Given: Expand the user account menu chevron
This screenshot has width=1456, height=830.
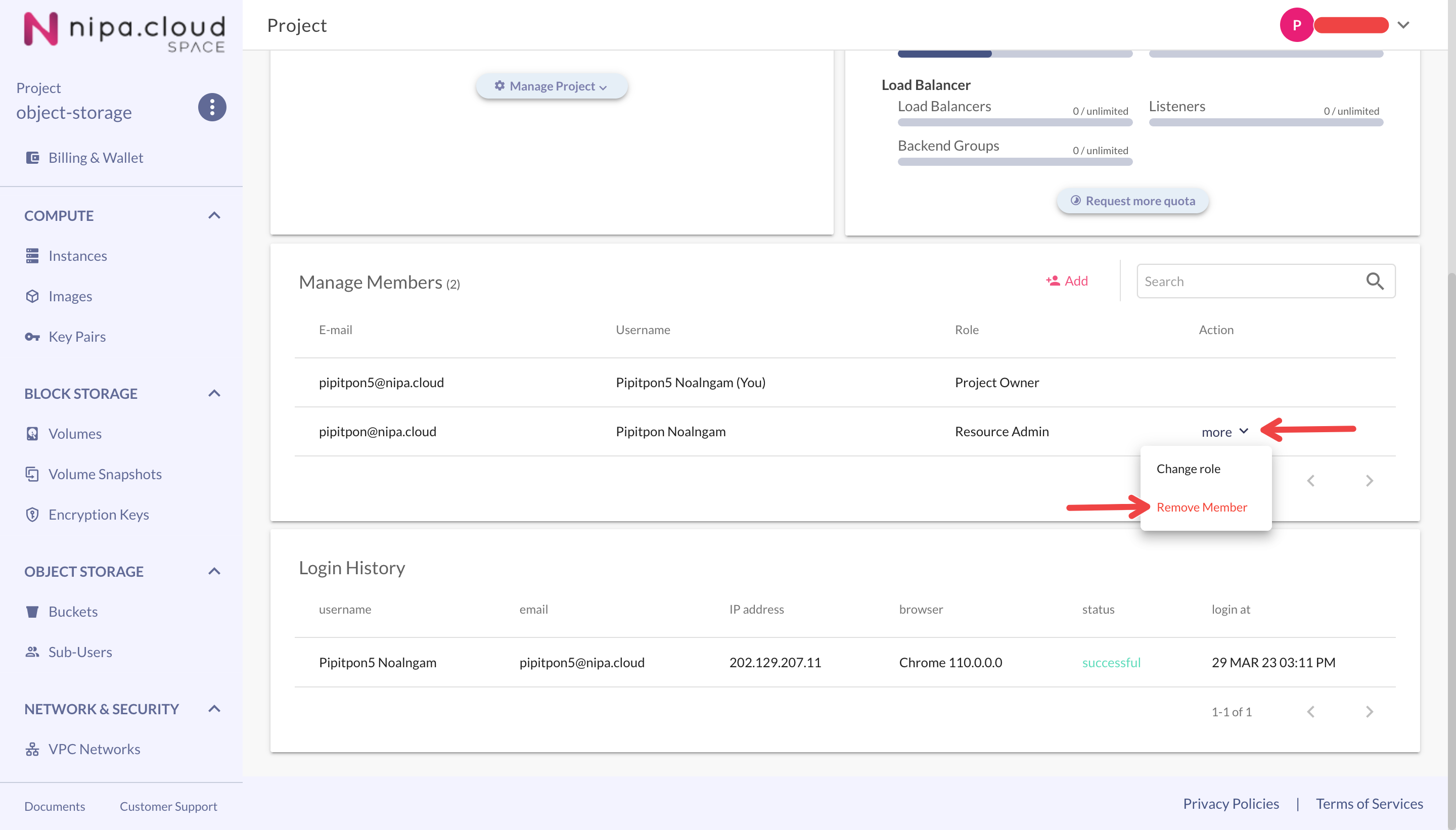Looking at the screenshot, I should [x=1403, y=25].
